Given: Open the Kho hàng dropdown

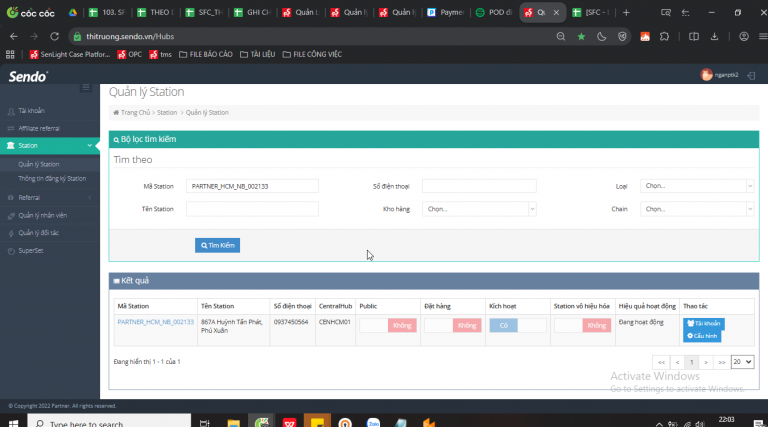Looking at the screenshot, I should [x=479, y=209].
